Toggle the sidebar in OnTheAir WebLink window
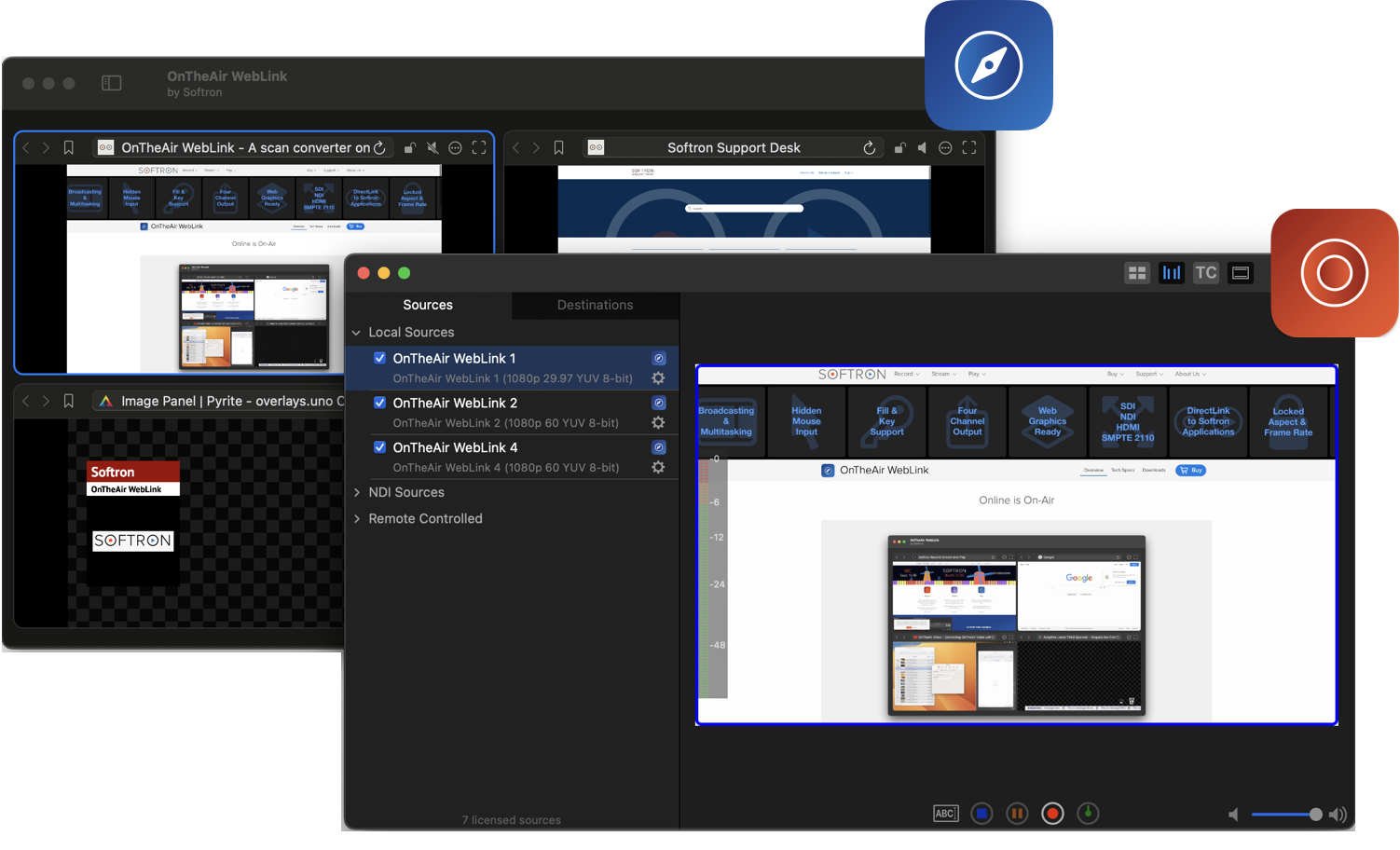The image size is (1400, 850). point(112,83)
